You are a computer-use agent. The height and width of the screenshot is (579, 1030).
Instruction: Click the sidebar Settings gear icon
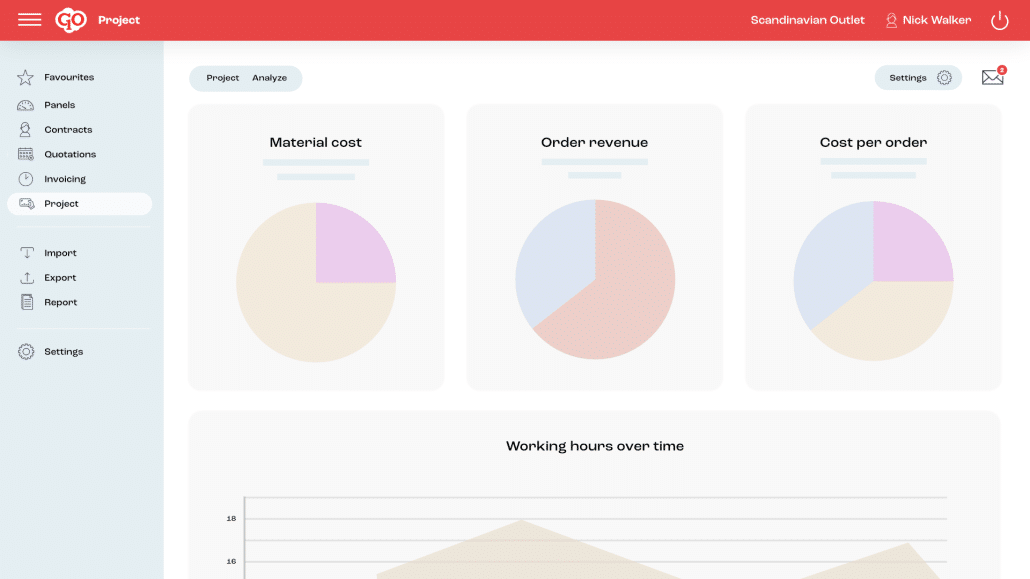coord(26,352)
